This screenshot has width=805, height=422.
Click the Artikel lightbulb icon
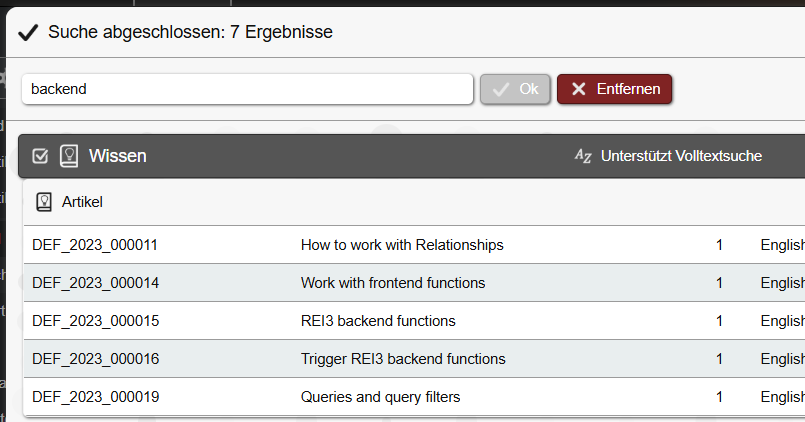pos(44,202)
